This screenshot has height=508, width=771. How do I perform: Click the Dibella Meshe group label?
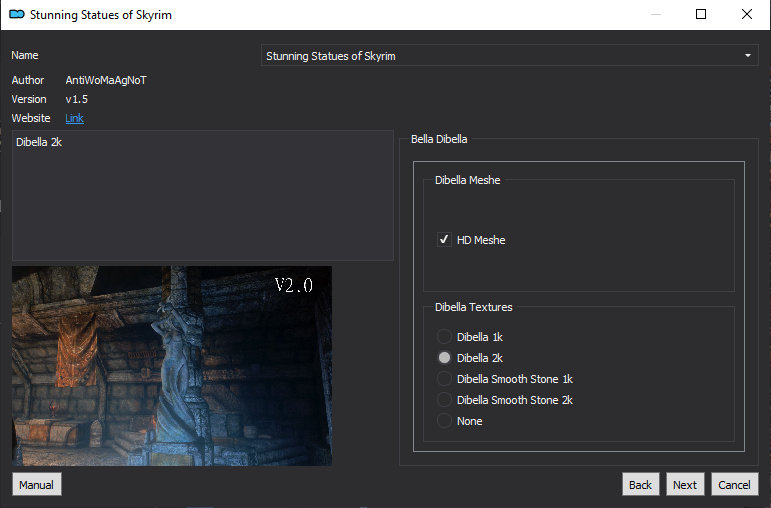467,180
